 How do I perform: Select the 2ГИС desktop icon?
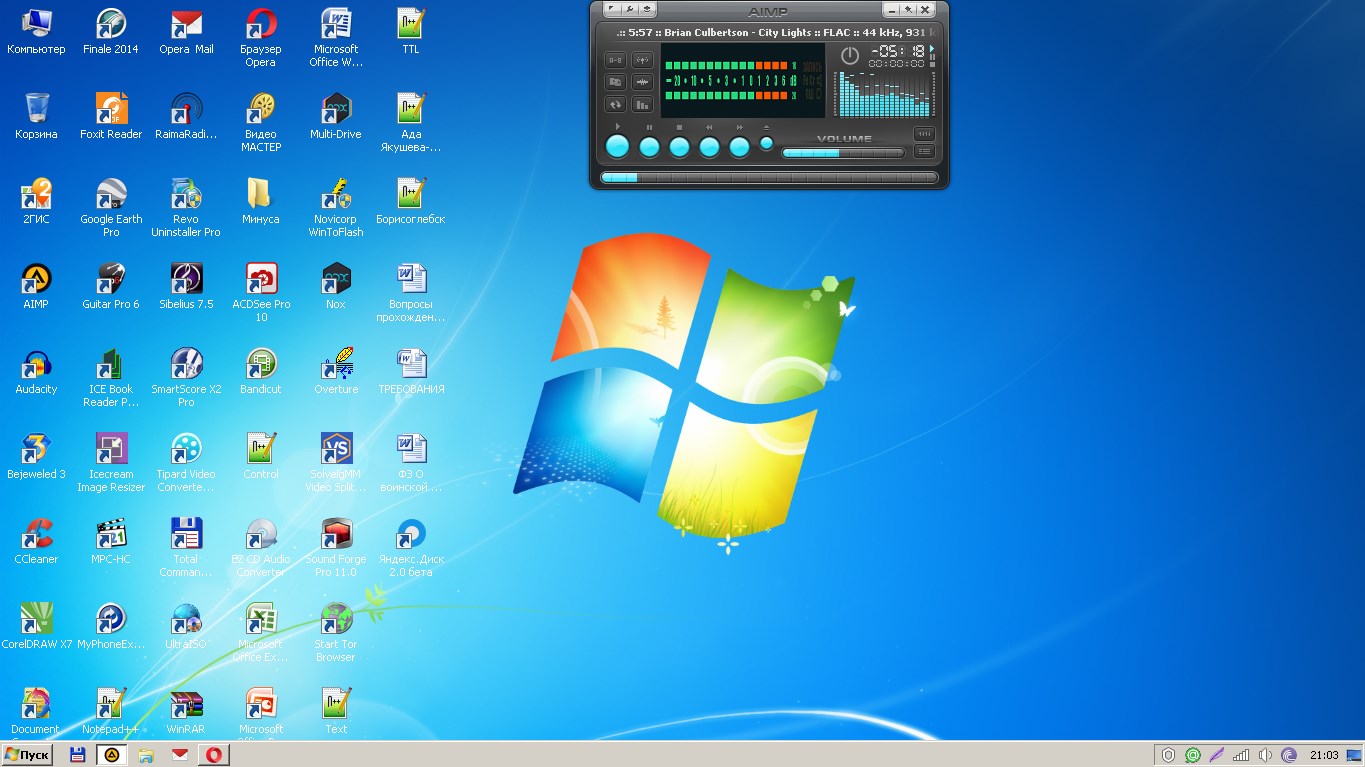[x=36, y=202]
